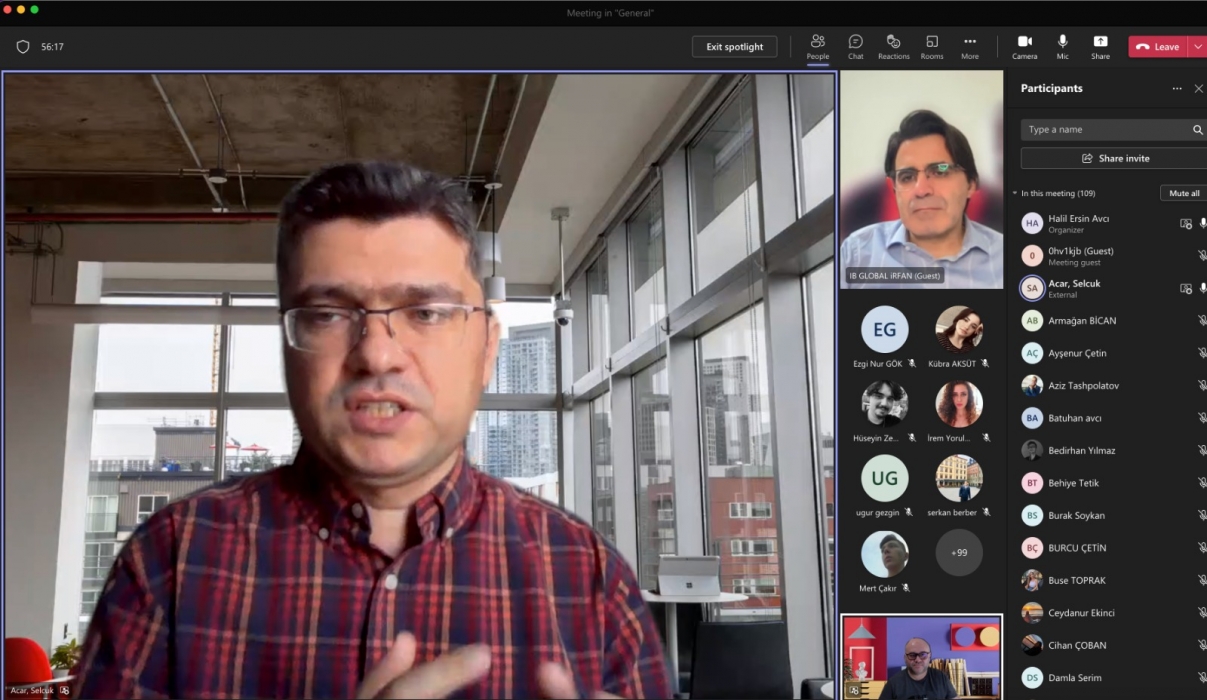This screenshot has width=1207, height=700.
Task: Open the Reactions menu
Action: tap(893, 46)
